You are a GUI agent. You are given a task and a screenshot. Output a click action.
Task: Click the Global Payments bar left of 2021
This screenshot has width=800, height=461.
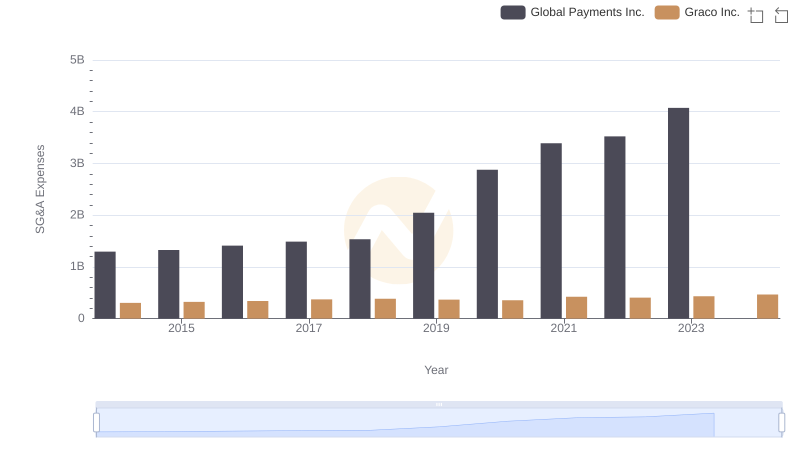point(487,244)
